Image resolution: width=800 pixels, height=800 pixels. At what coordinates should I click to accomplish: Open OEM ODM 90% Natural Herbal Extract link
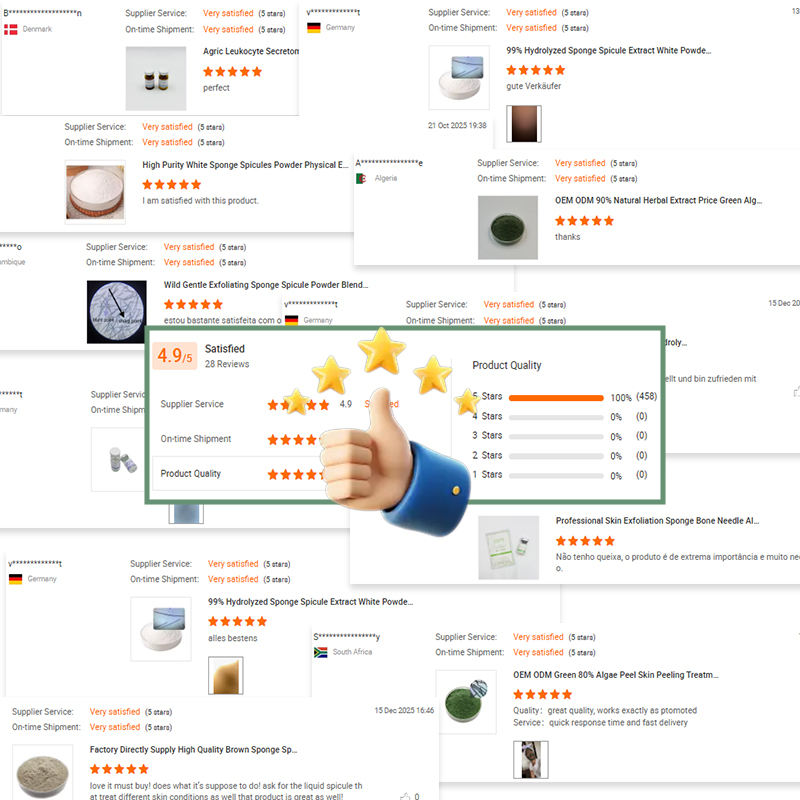pos(658,200)
